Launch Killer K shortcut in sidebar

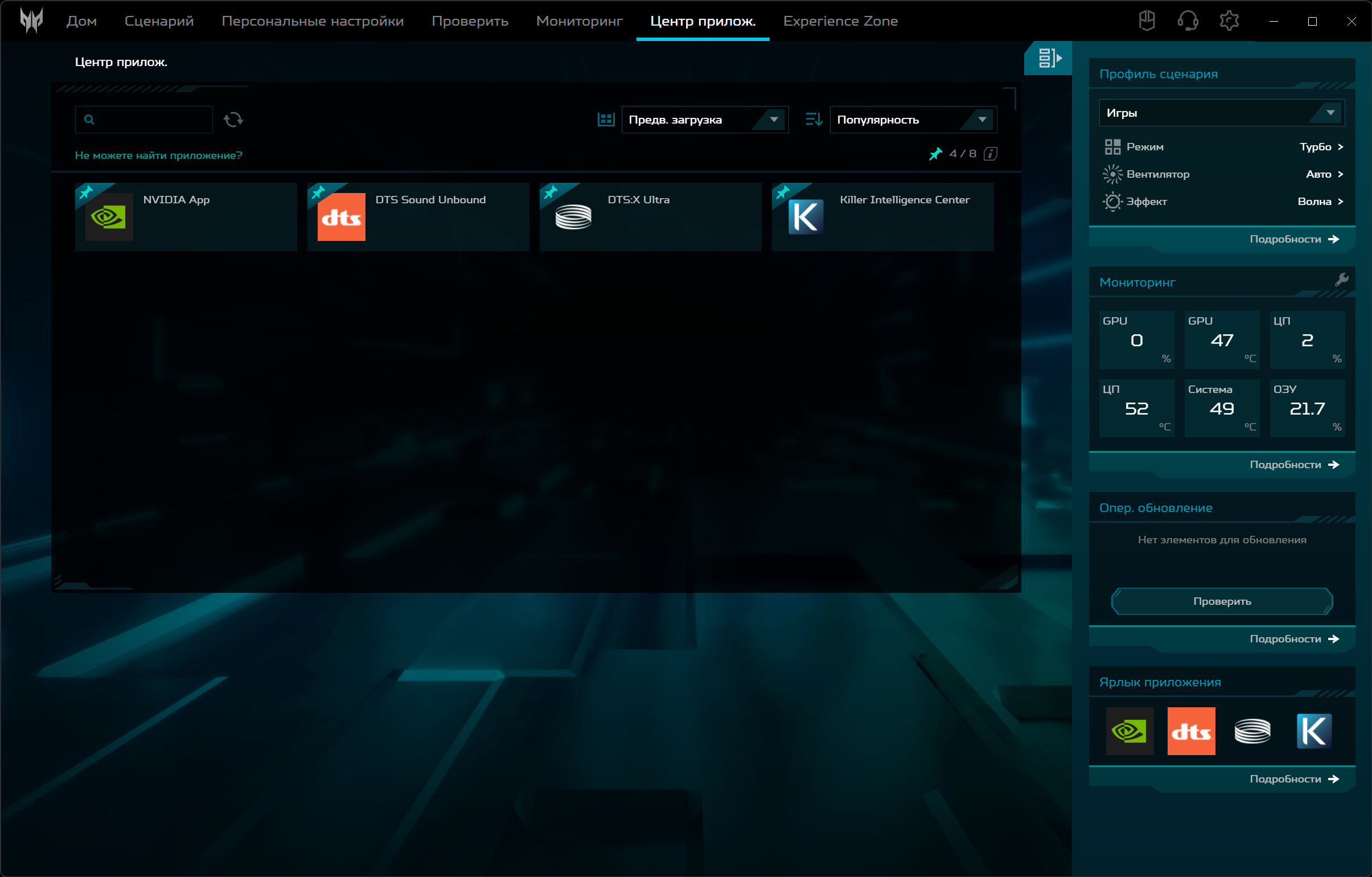coord(1314,731)
